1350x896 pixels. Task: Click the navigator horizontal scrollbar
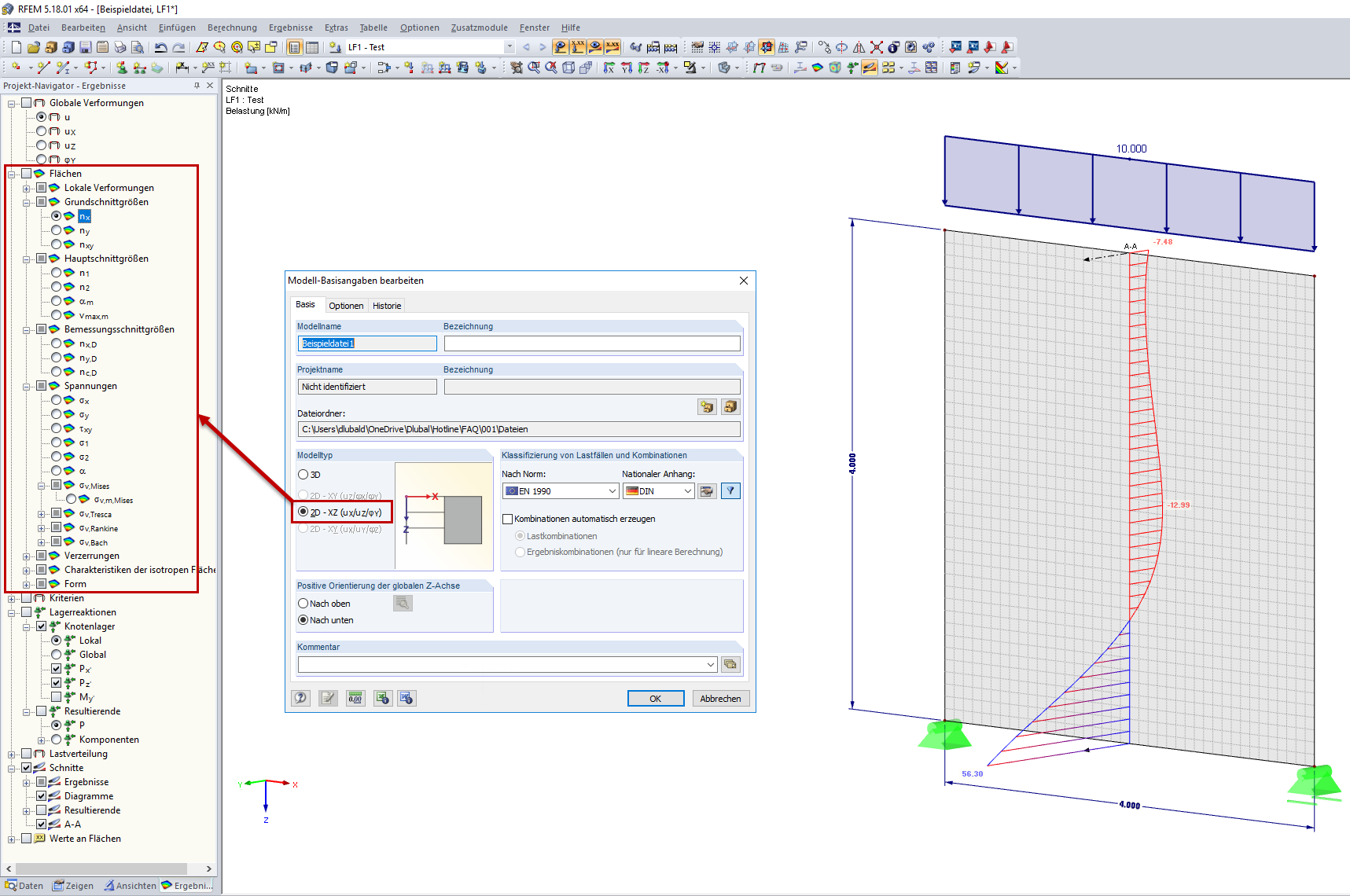pyautogui.click(x=100, y=868)
